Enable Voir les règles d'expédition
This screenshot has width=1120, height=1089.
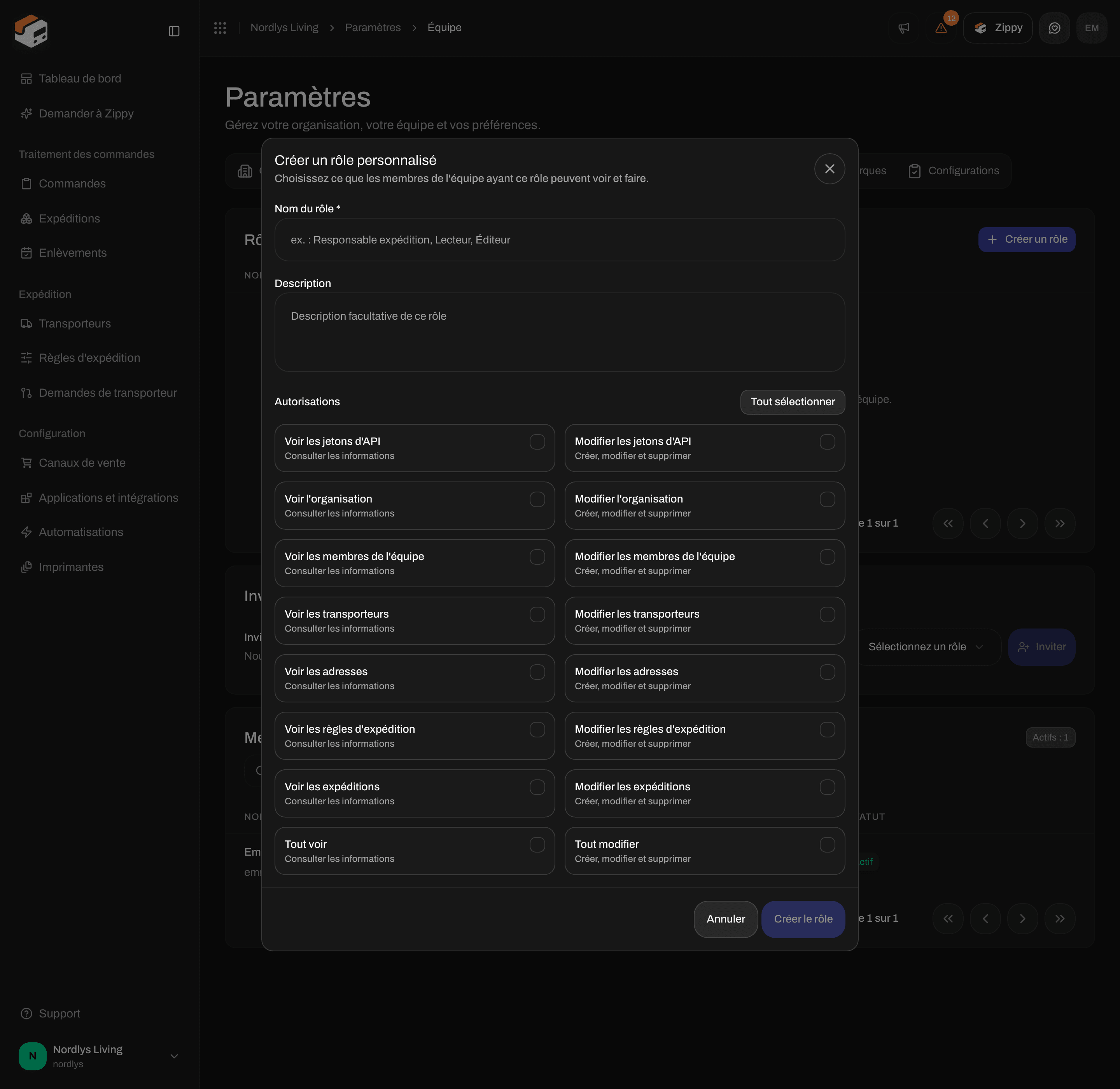(537, 730)
